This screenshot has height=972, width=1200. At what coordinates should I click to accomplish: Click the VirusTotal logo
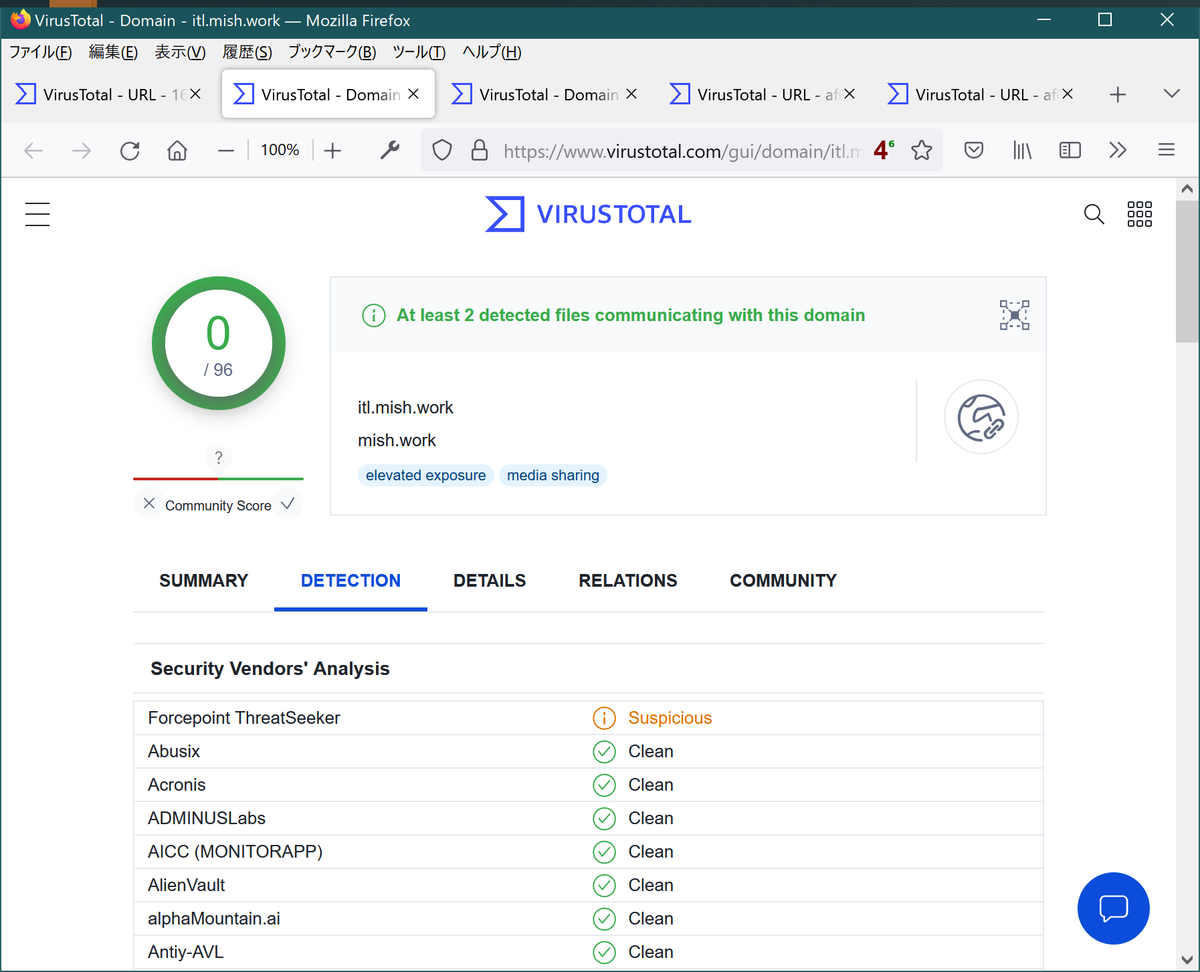[x=588, y=214]
